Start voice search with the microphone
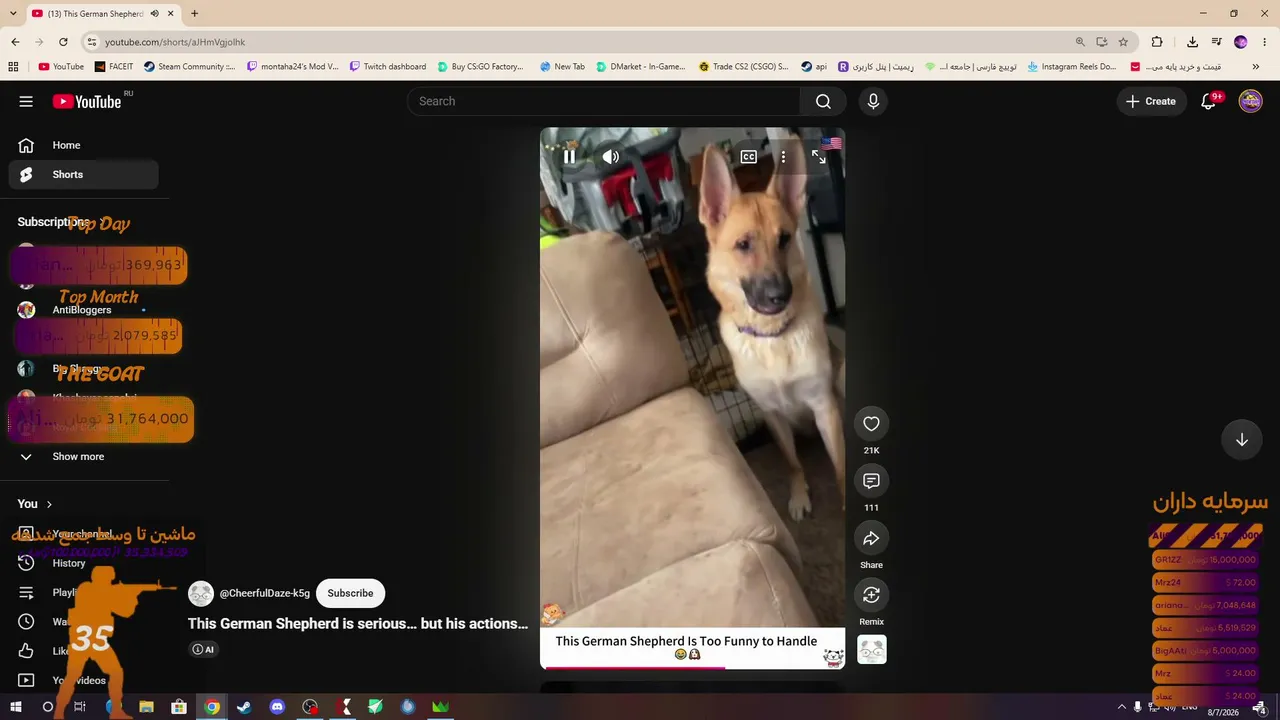The width and height of the screenshot is (1280, 720). pyautogui.click(x=873, y=101)
